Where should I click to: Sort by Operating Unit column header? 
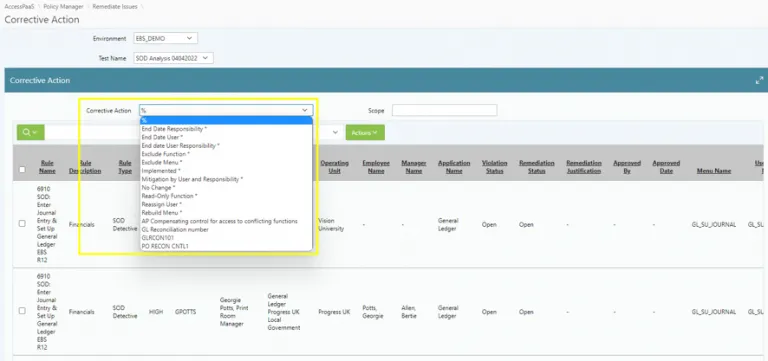[335, 167]
